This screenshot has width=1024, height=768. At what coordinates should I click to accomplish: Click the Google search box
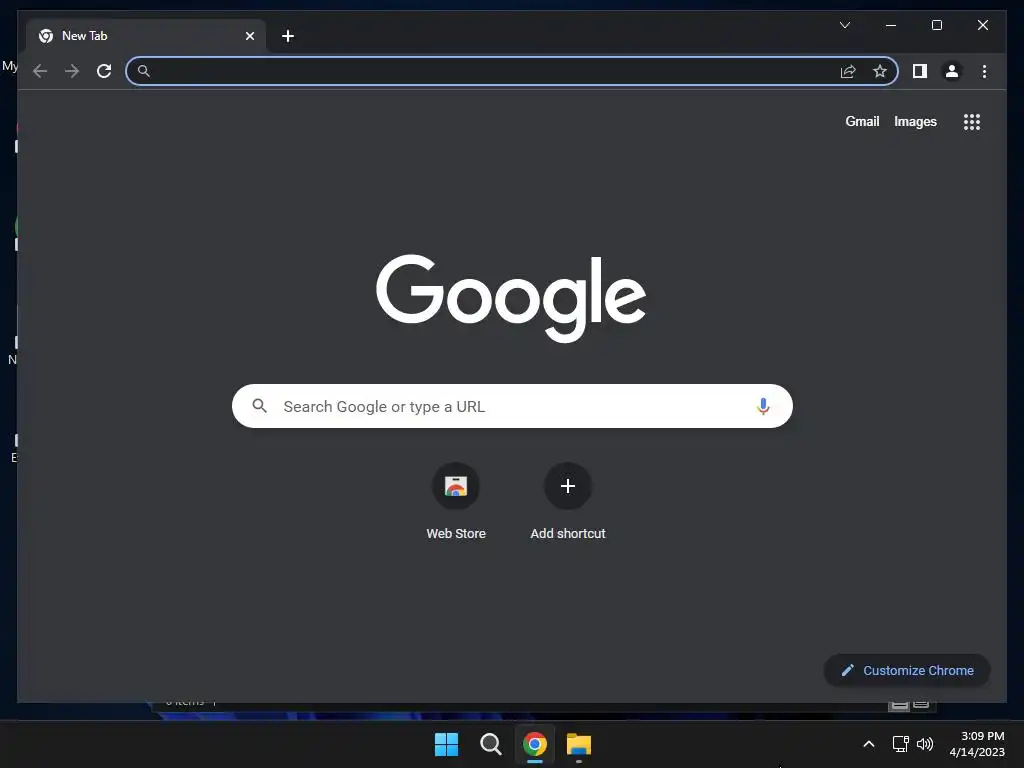click(512, 406)
